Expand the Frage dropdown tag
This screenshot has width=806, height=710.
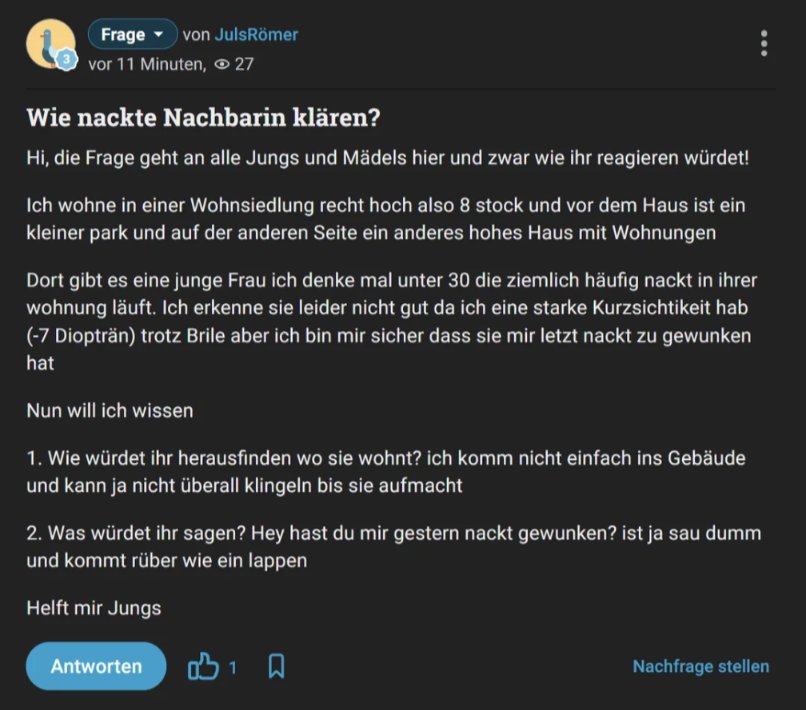[x=132, y=35]
